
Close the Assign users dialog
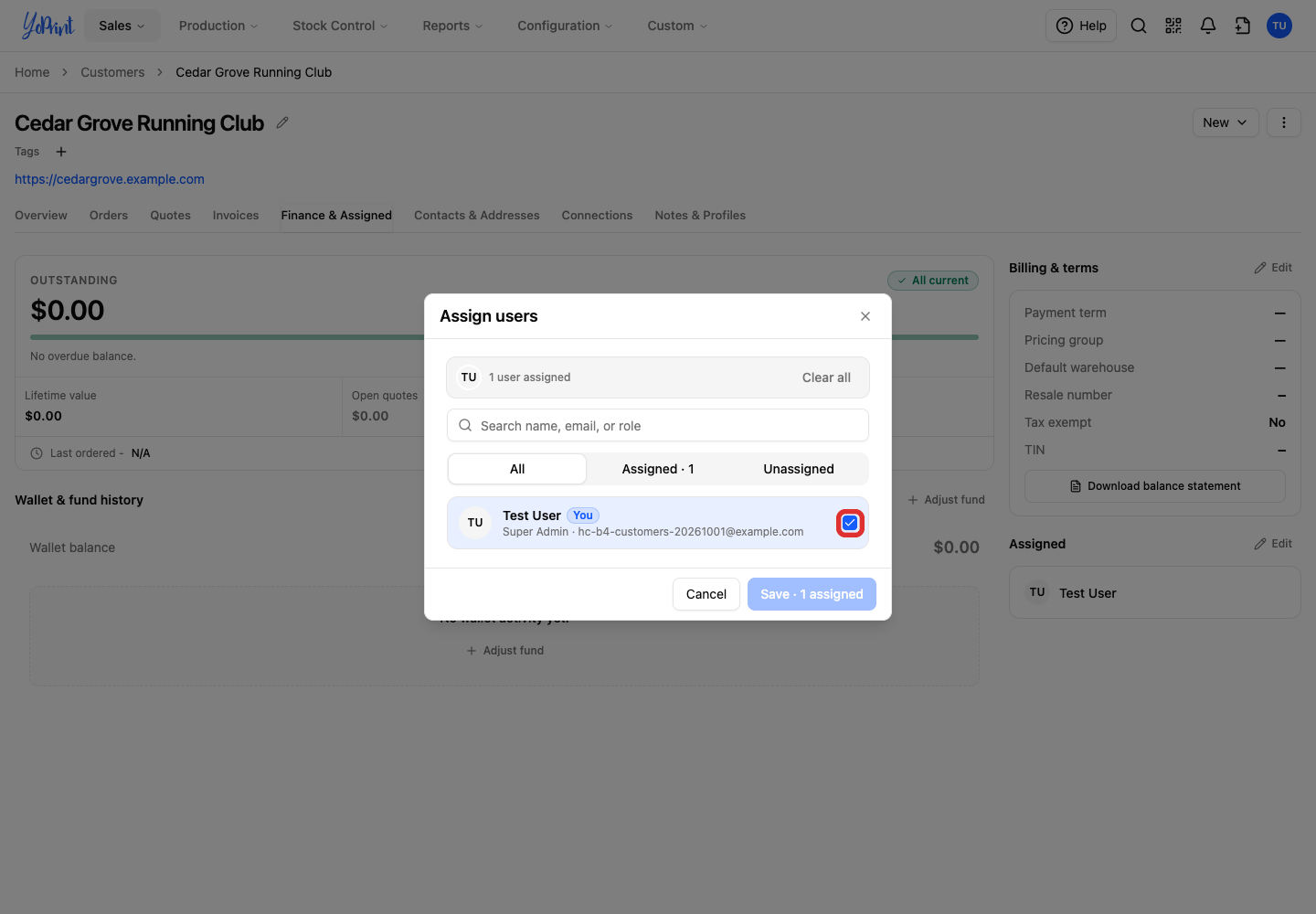pos(865,316)
